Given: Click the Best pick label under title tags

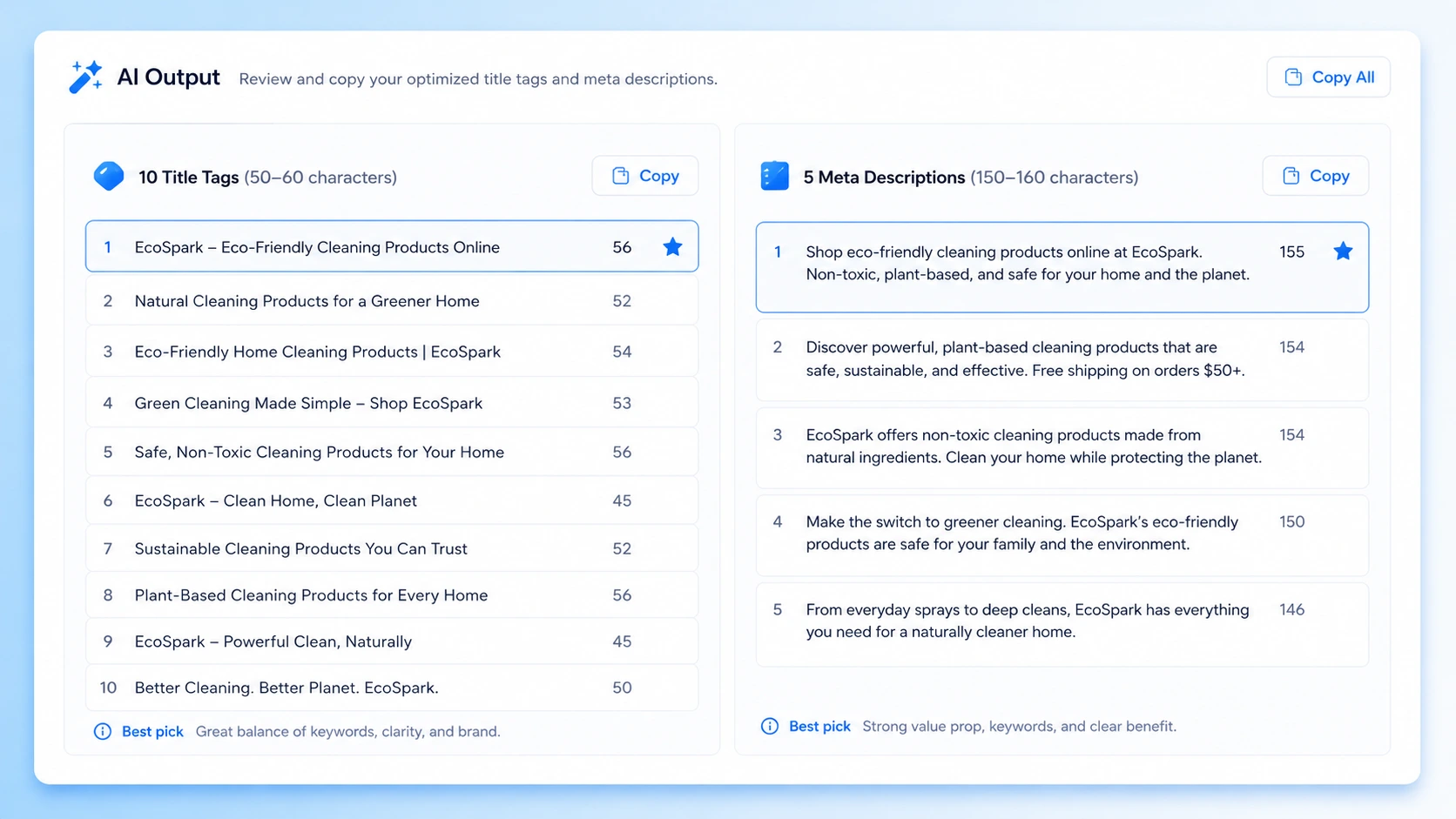Looking at the screenshot, I should click(x=152, y=731).
